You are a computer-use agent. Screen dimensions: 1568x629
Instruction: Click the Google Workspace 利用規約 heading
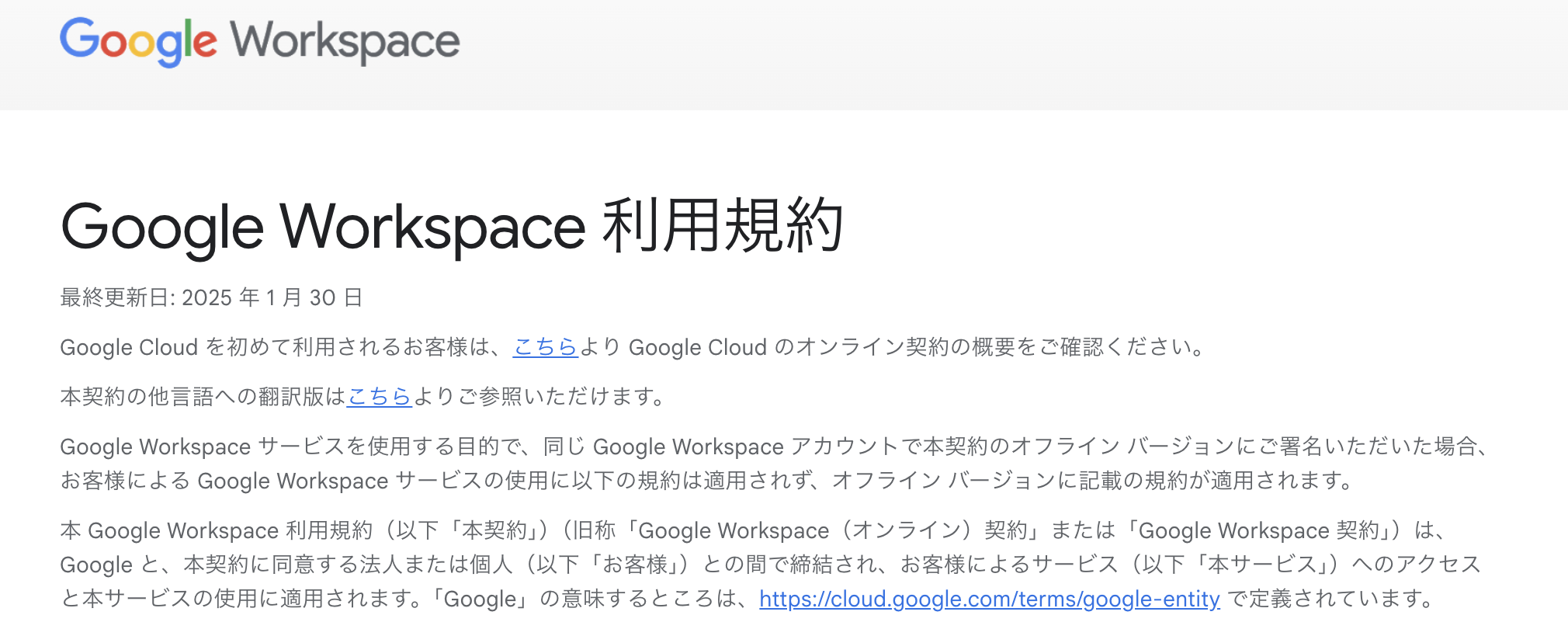tap(452, 227)
